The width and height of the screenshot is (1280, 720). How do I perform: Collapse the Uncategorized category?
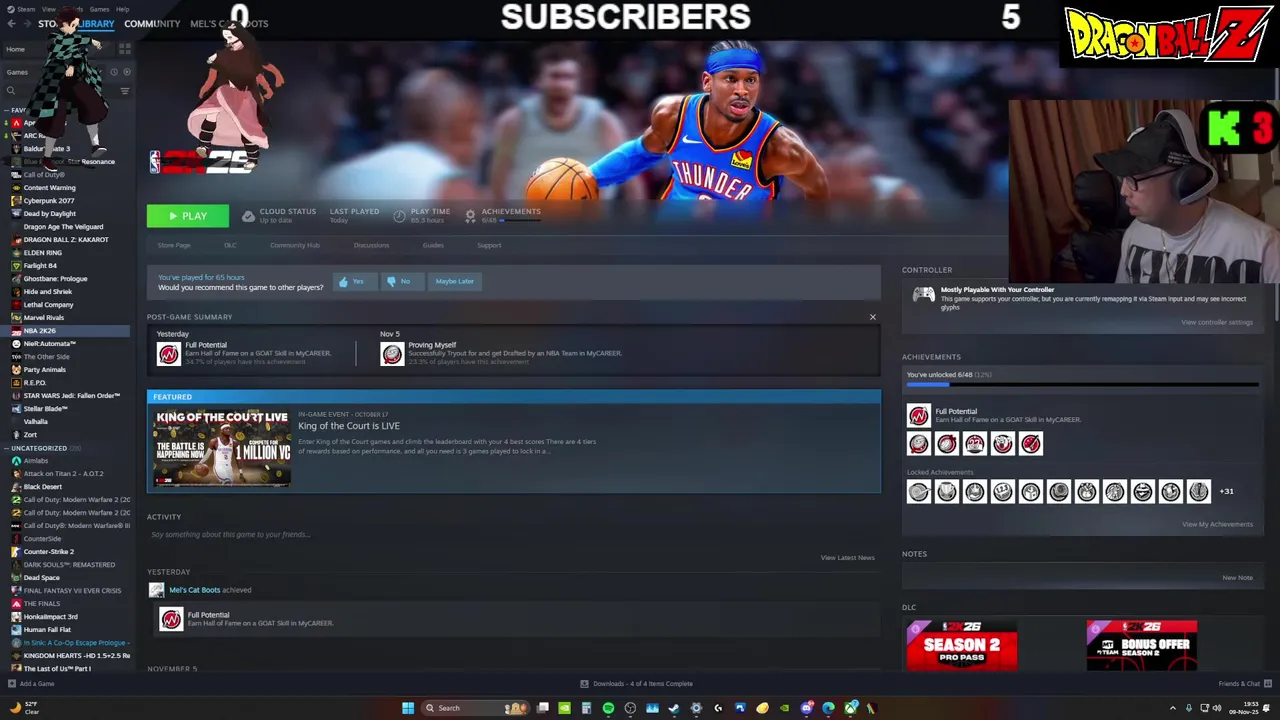(7, 448)
